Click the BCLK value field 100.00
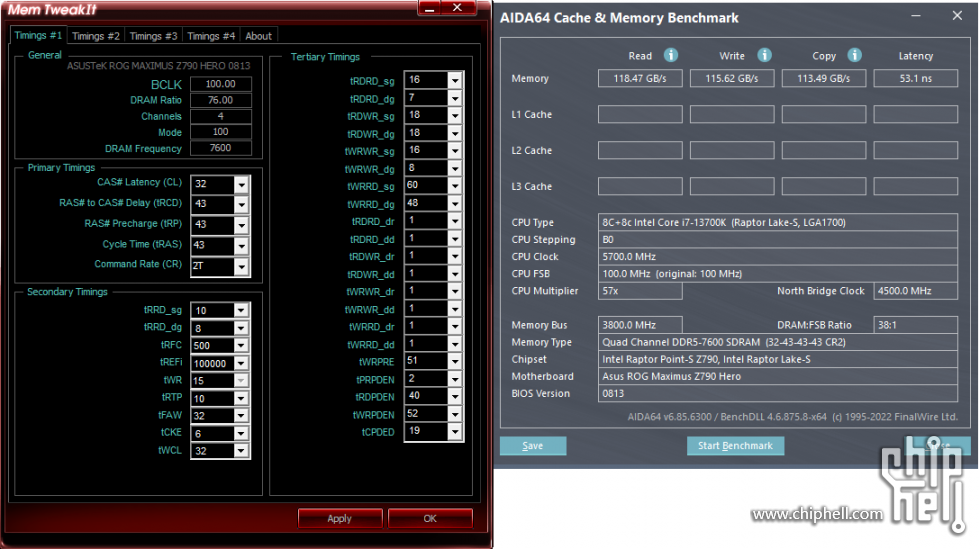979x549 pixels. pyautogui.click(x=220, y=84)
